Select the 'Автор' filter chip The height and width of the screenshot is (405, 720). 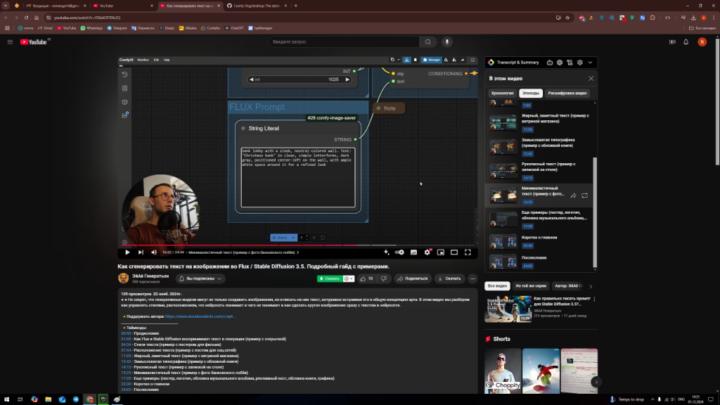point(568,286)
